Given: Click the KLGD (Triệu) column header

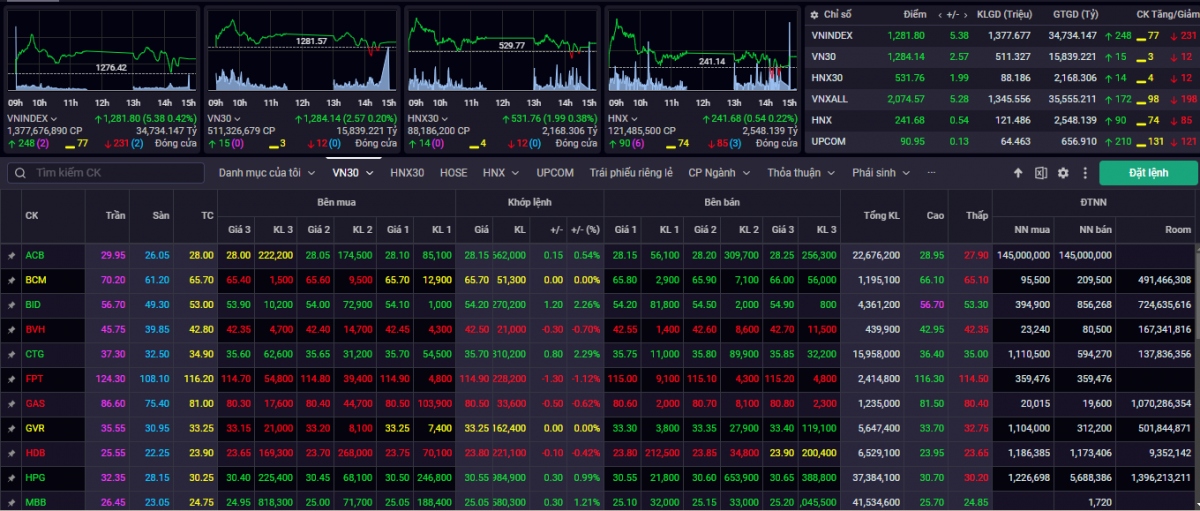Looking at the screenshot, I should click(1003, 15).
